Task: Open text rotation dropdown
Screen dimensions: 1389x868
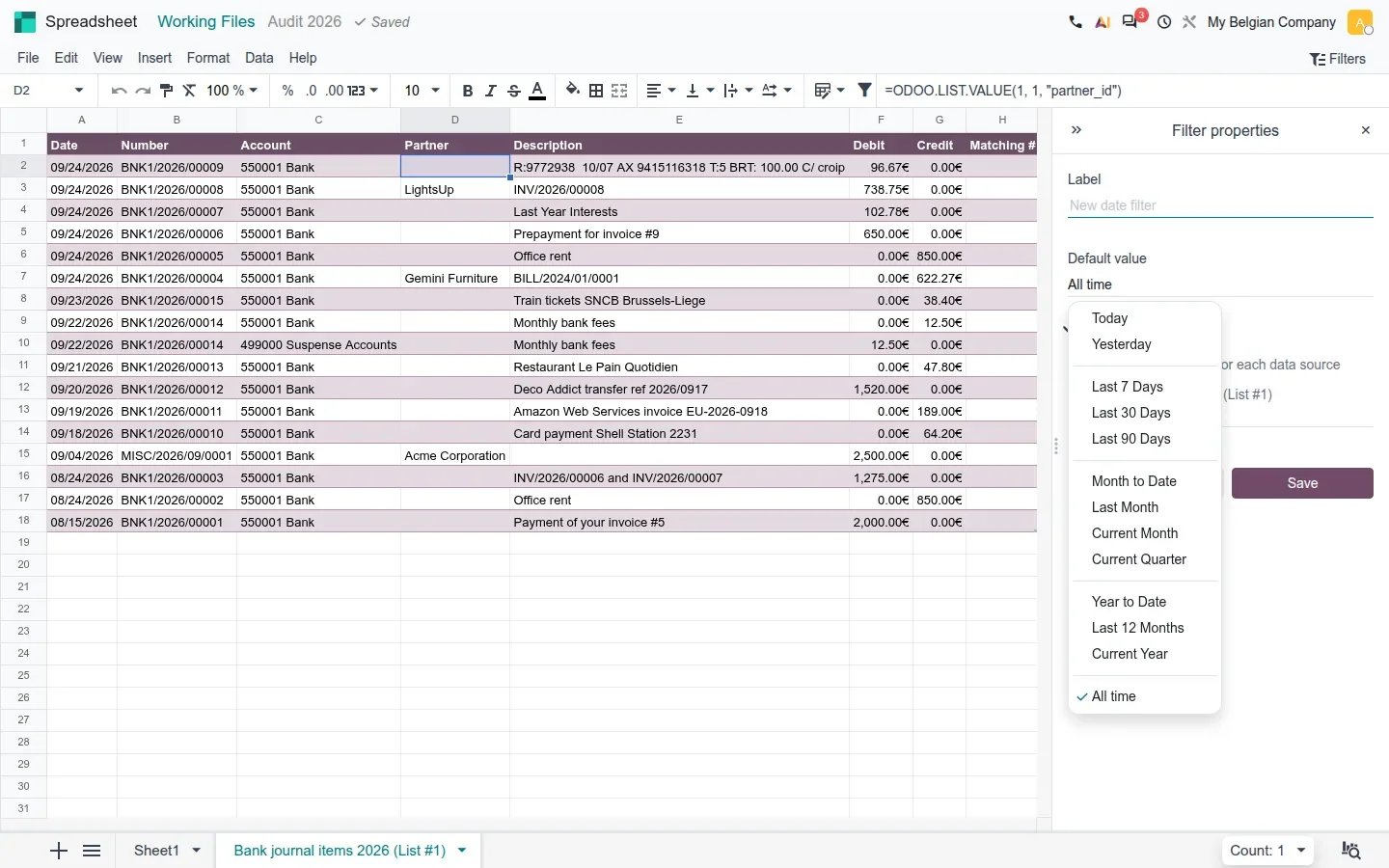Action: click(776, 91)
